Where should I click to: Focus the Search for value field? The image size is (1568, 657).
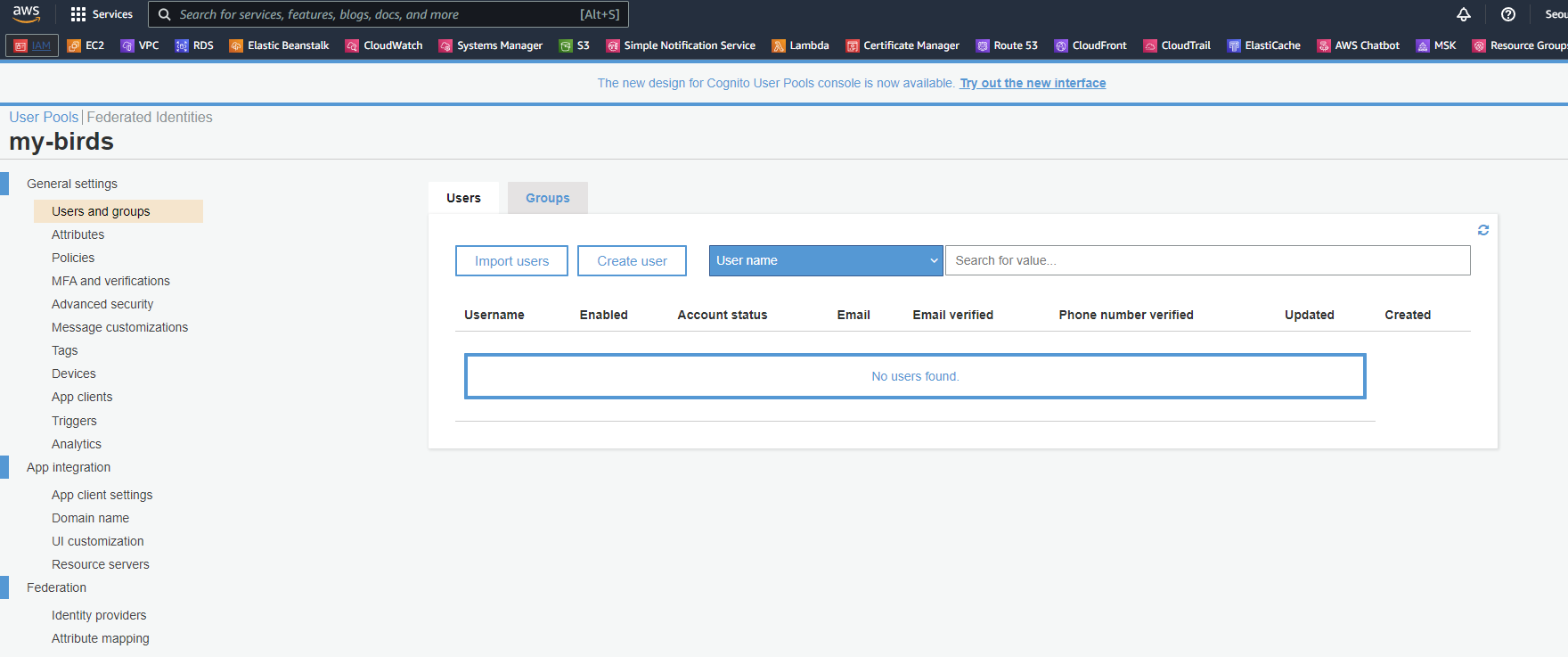[1207, 260]
